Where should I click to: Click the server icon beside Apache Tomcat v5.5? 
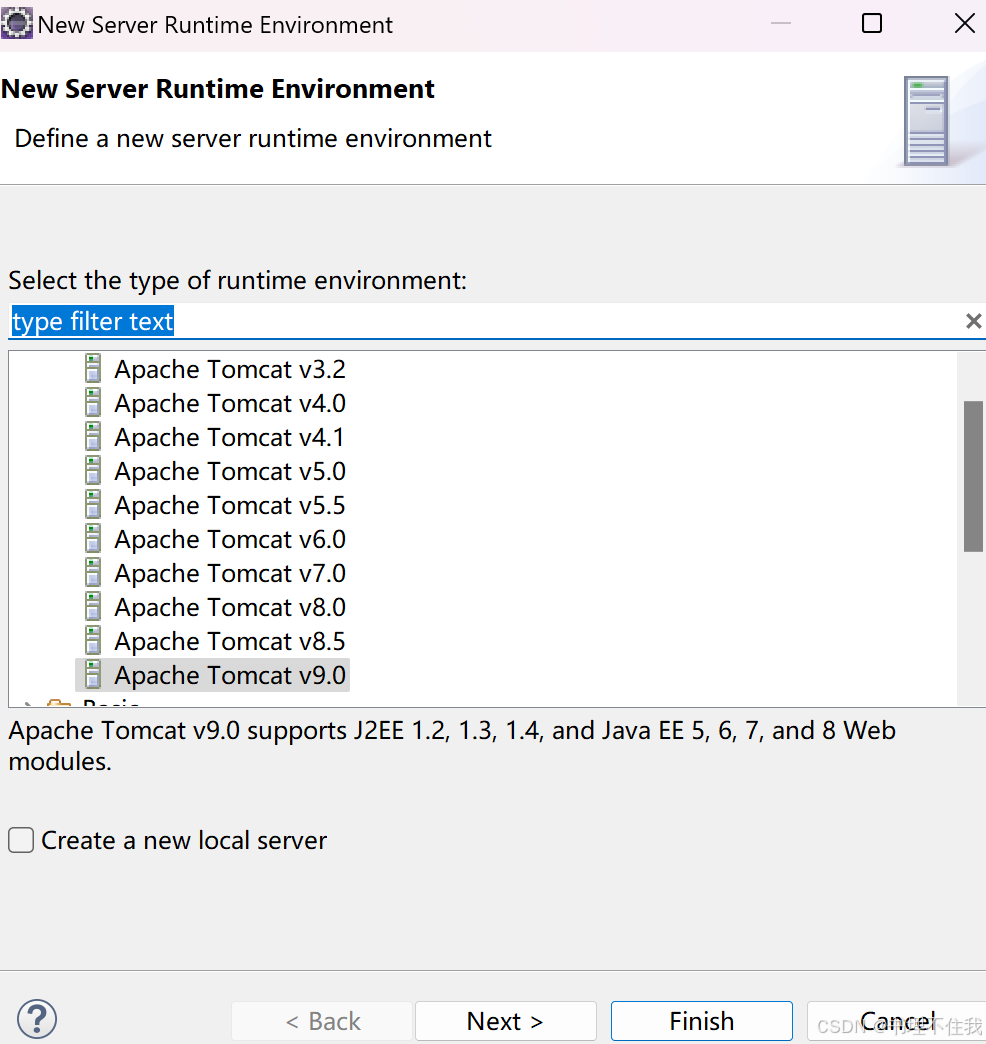coord(93,504)
